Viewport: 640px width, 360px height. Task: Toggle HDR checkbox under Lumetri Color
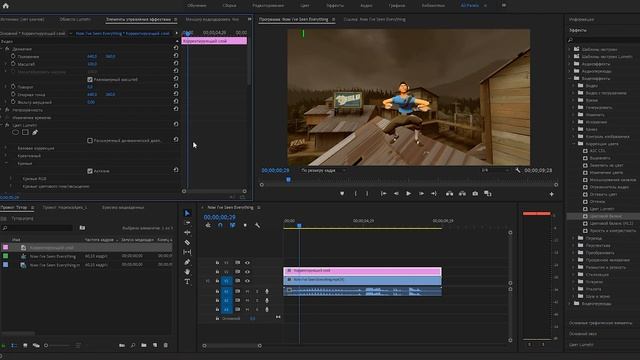[90, 140]
